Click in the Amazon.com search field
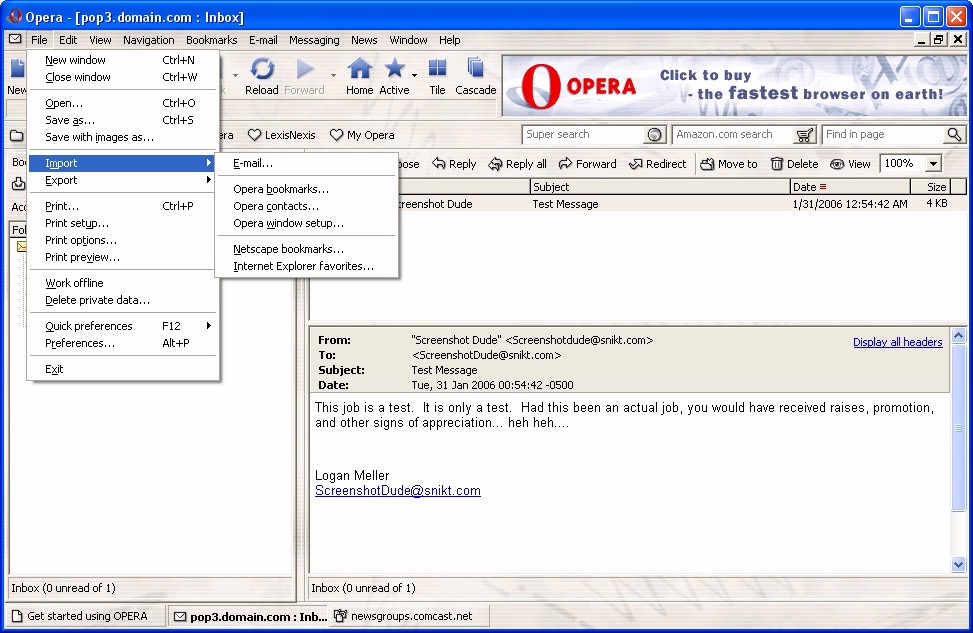Viewport: 973px width, 633px height. 734,135
